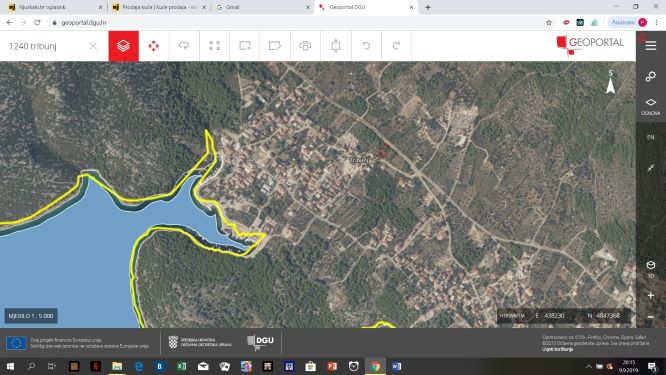The height and width of the screenshot is (375, 666).
Task: Activate the full extent zoom tool
Action: [x=214, y=46]
